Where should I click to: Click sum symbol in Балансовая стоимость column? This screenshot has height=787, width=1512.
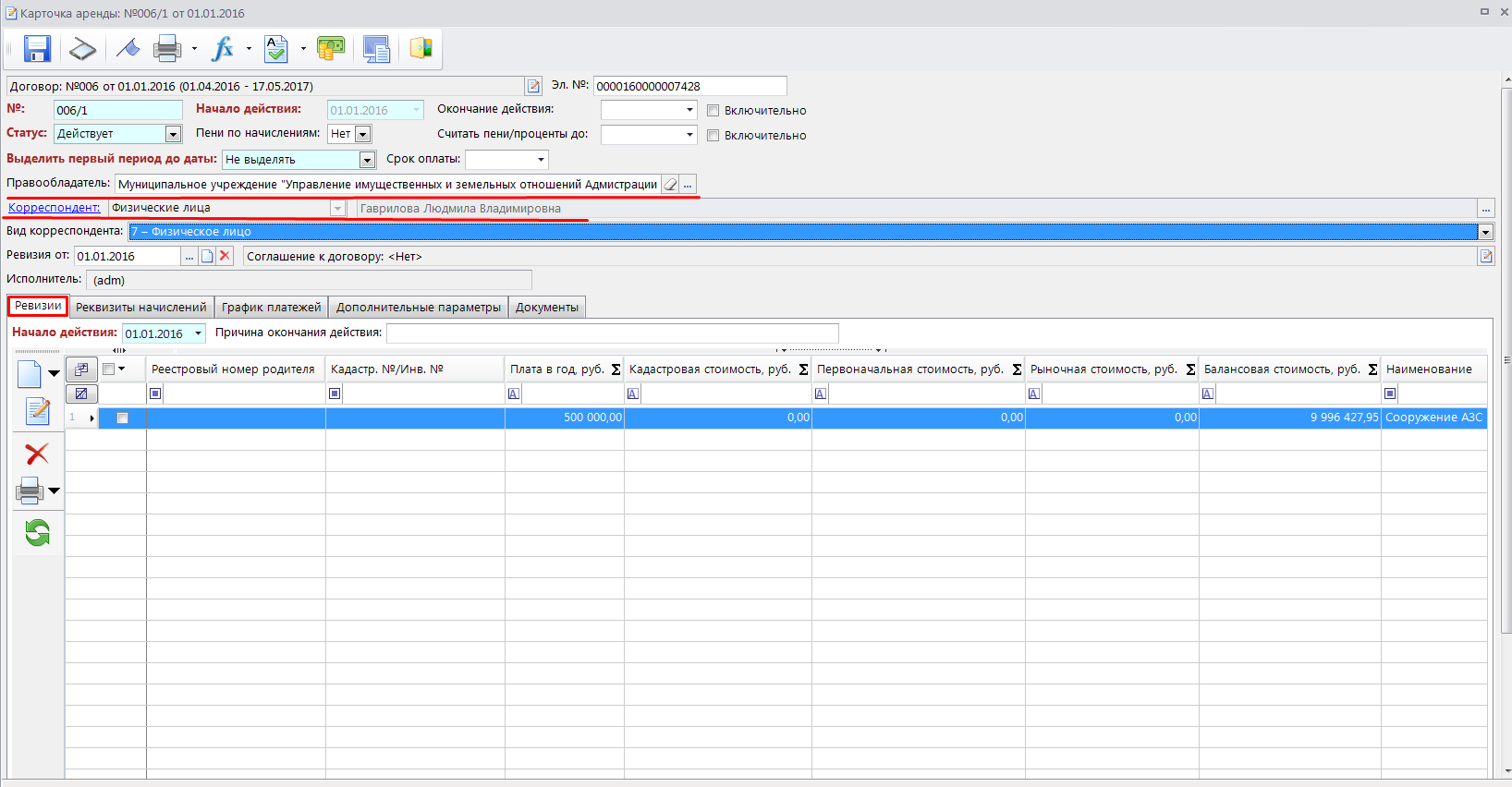point(1372,369)
